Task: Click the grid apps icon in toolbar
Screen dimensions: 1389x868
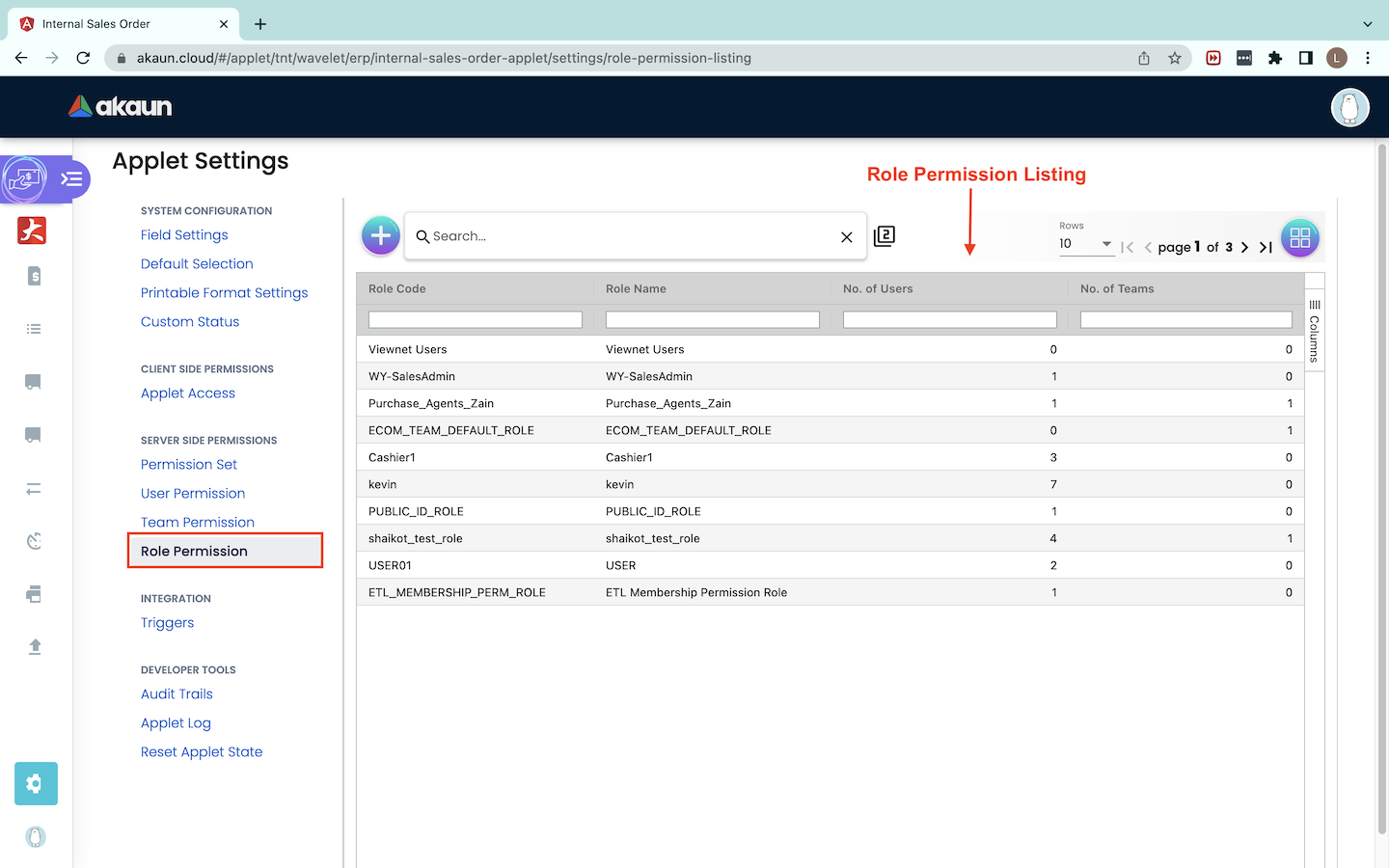Action: pos(1299,237)
